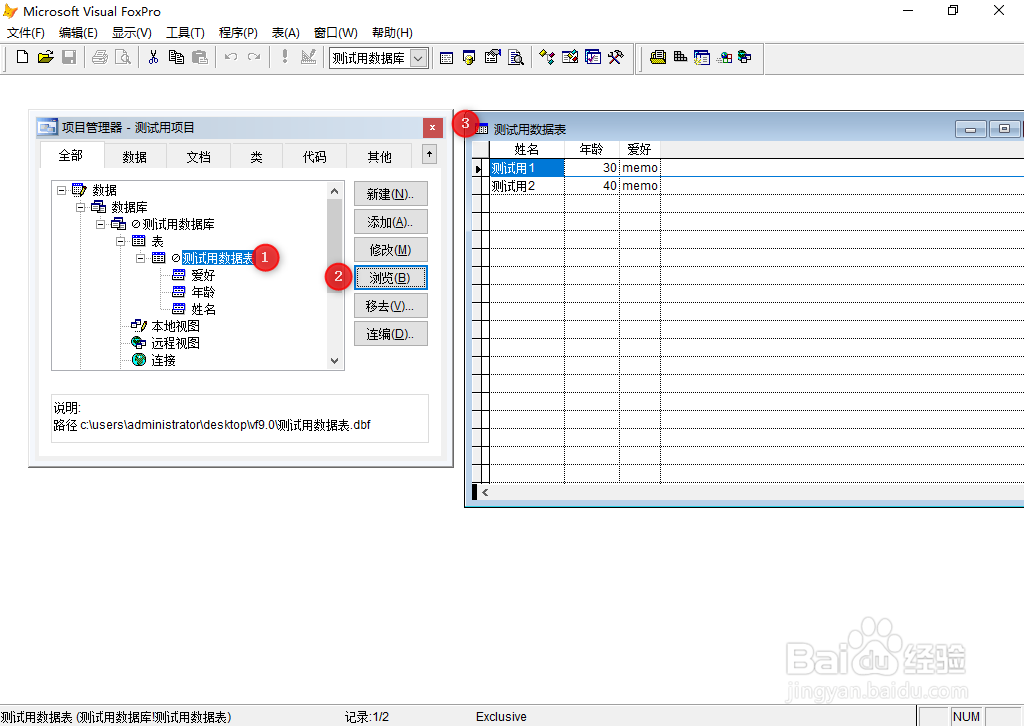This screenshot has width=1024, height=726.
Task: Click the Run exclamation mark icon
Action: [285, 57]
